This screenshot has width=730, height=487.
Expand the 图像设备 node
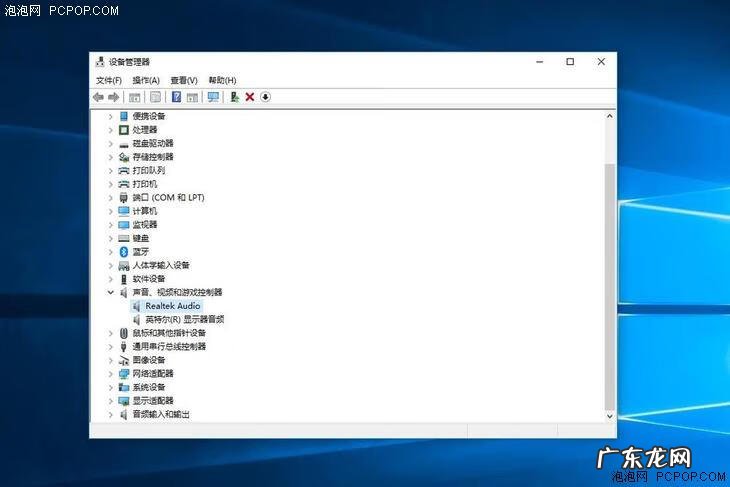111,360
